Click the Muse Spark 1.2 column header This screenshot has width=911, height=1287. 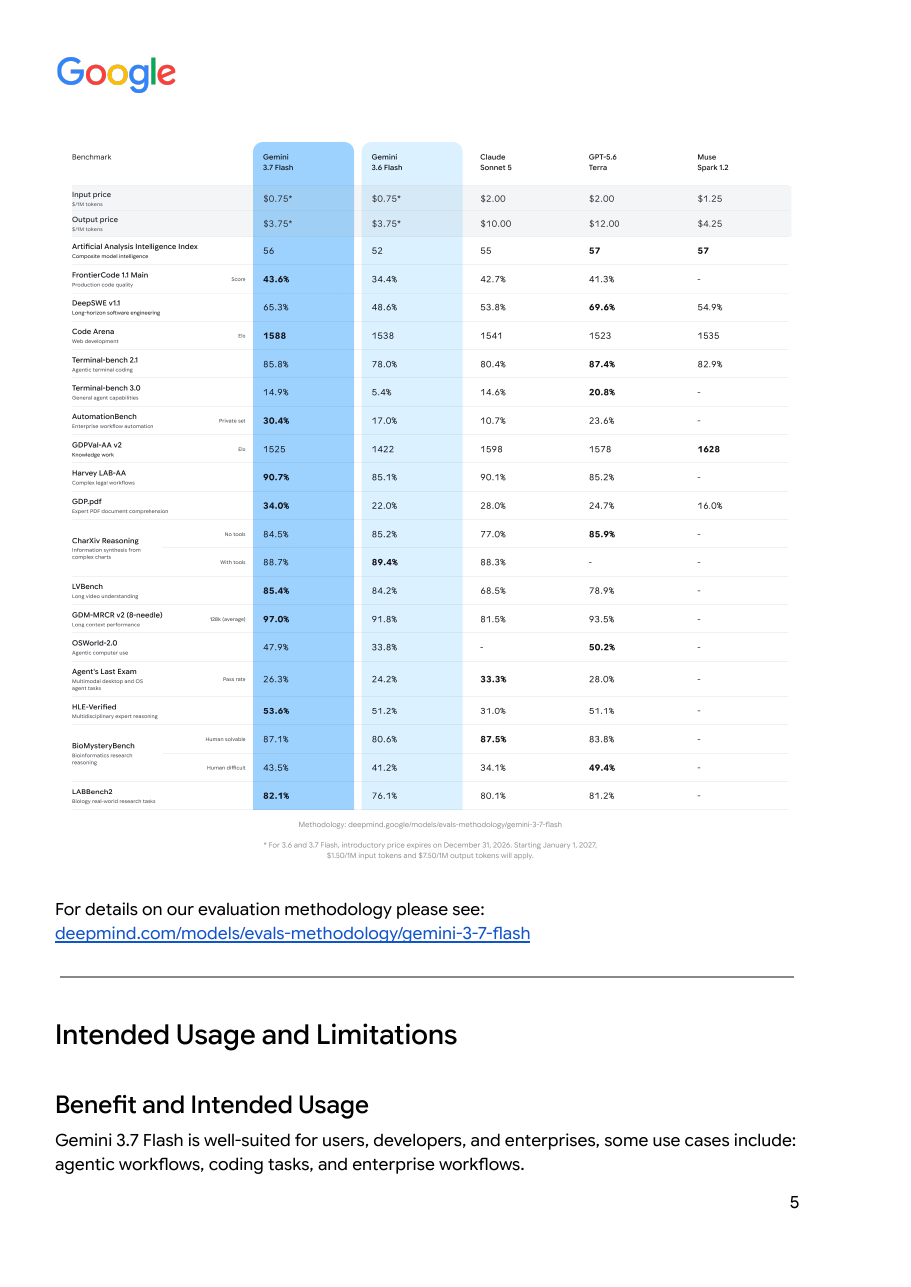713,162
